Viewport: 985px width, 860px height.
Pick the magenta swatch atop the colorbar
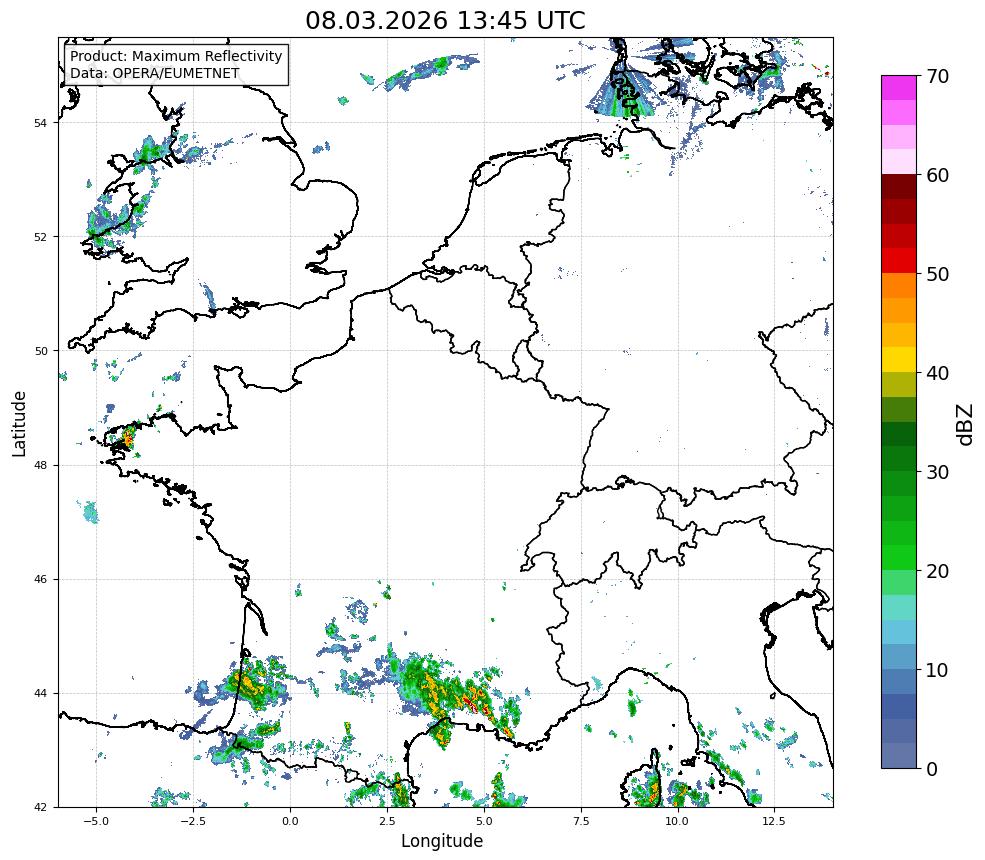point(899,88)
